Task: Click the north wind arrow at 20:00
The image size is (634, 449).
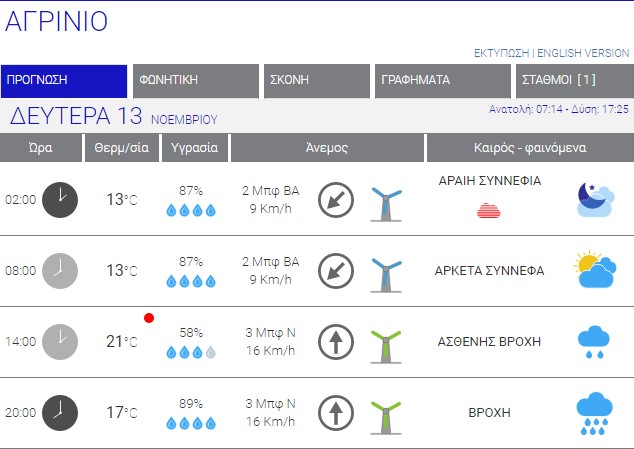Action: click(336, 412)
